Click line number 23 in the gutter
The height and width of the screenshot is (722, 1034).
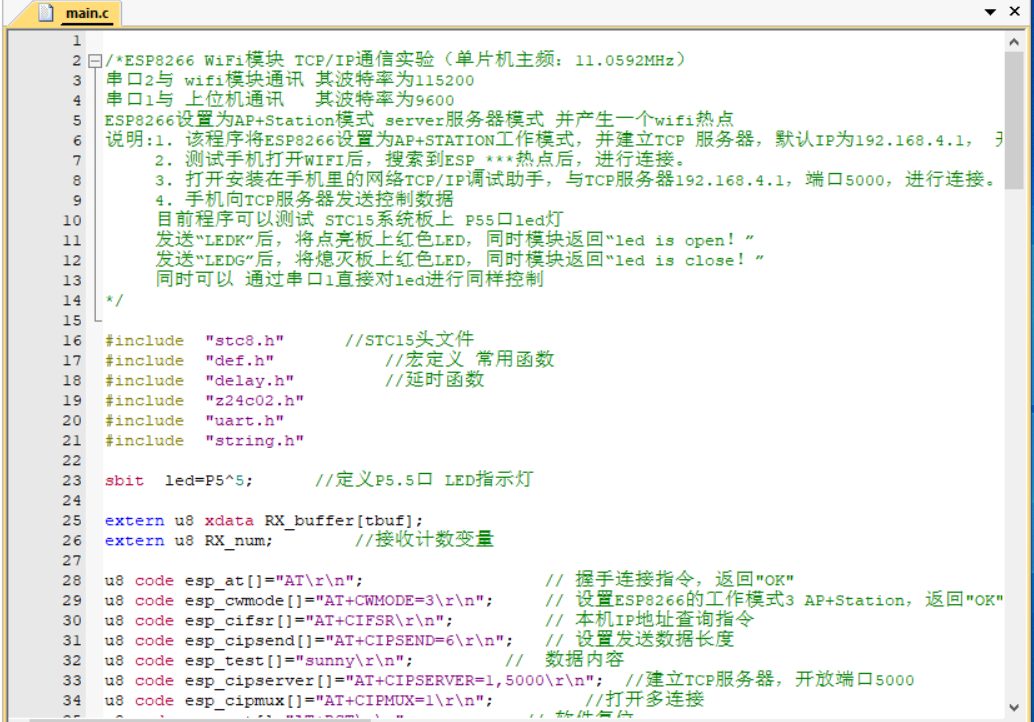point(72,480)
